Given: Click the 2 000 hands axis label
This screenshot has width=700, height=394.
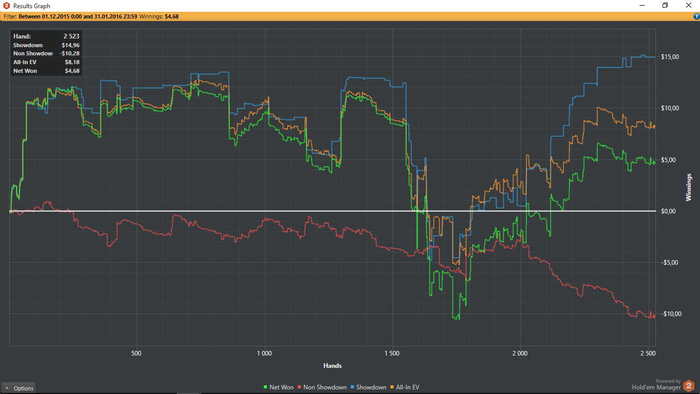Looking at the screenshot, I should (x=520, y=353).
